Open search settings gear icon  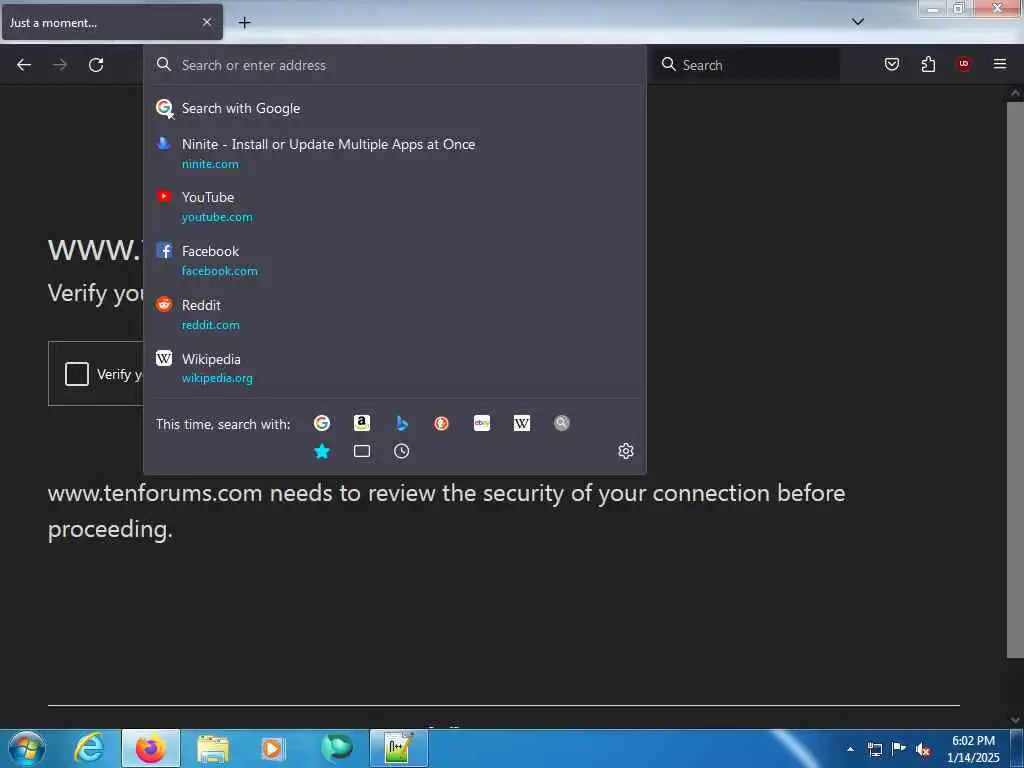[x=626, y=451]
